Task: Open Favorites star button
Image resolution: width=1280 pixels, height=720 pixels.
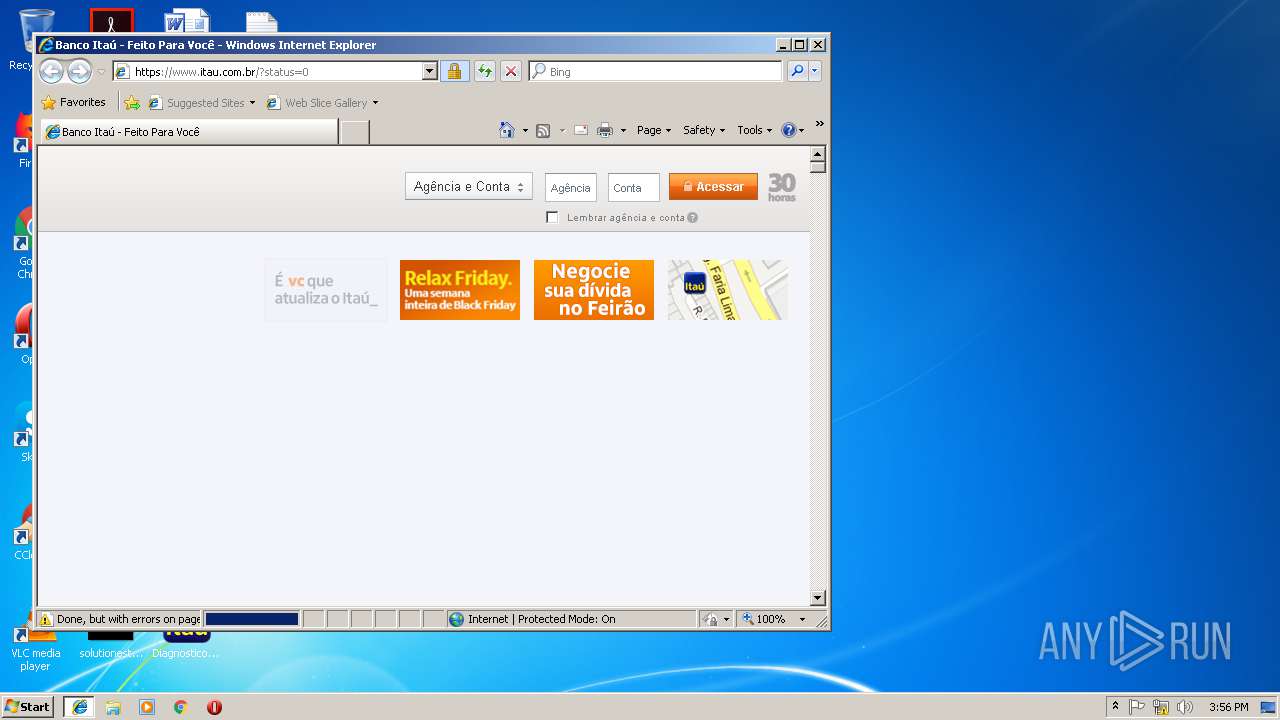Action: (x=73, y=102)
